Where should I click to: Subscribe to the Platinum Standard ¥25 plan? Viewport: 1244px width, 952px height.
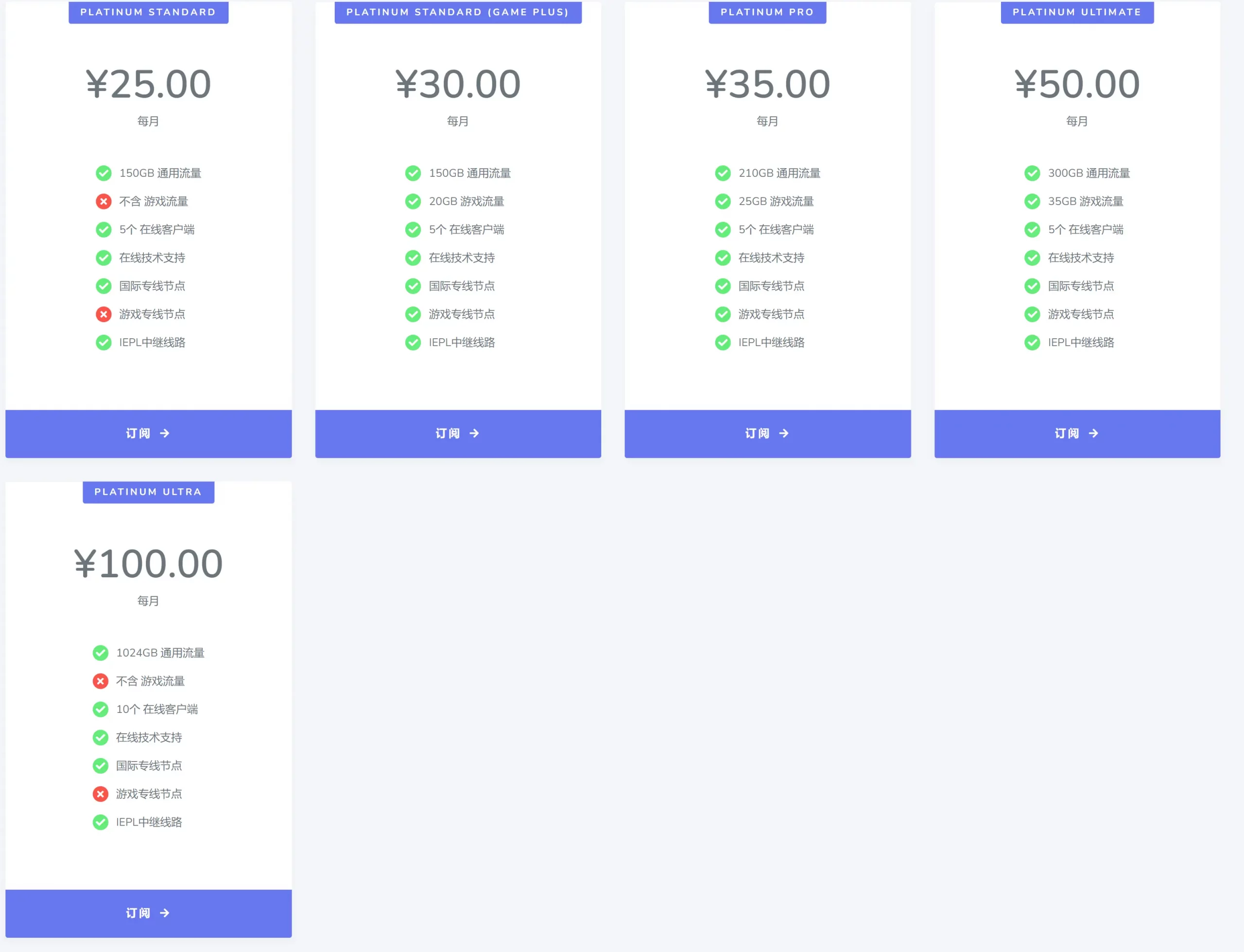[148, 433]
